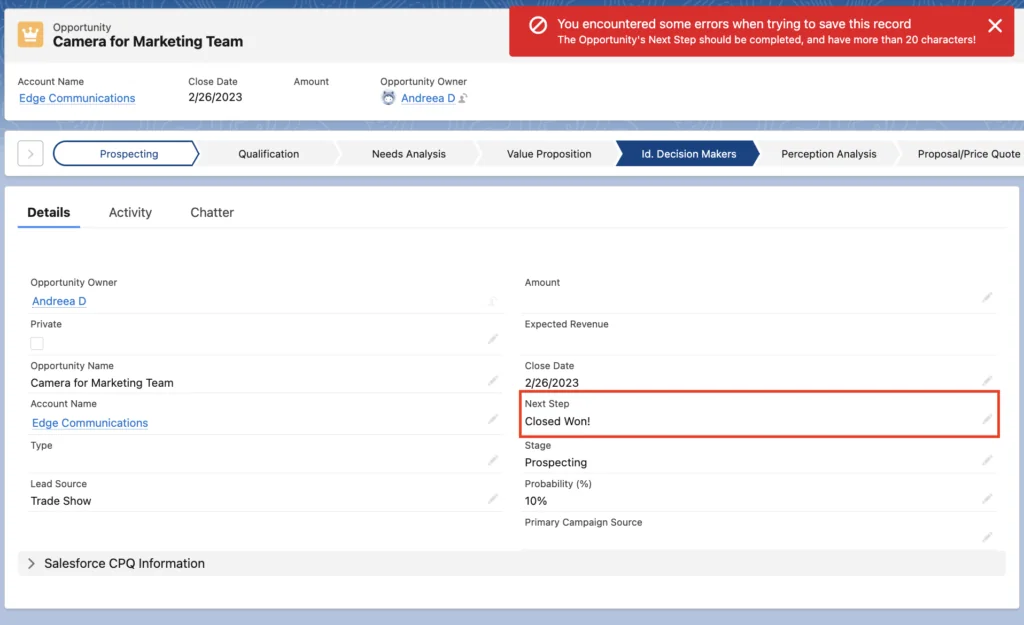Viewport: 1024px width, 625px height.
Task: Click the error banner warning icon
Action: point(537,25)
